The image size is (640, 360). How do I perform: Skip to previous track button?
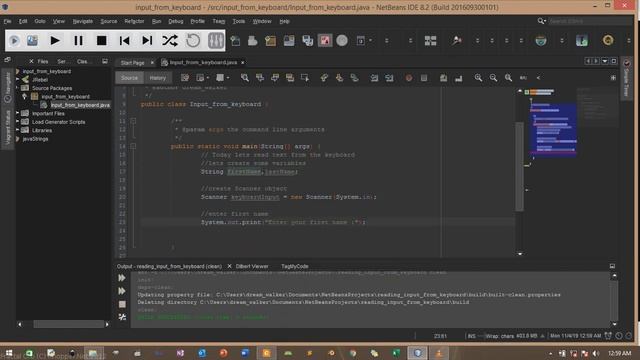pos(124,40)
